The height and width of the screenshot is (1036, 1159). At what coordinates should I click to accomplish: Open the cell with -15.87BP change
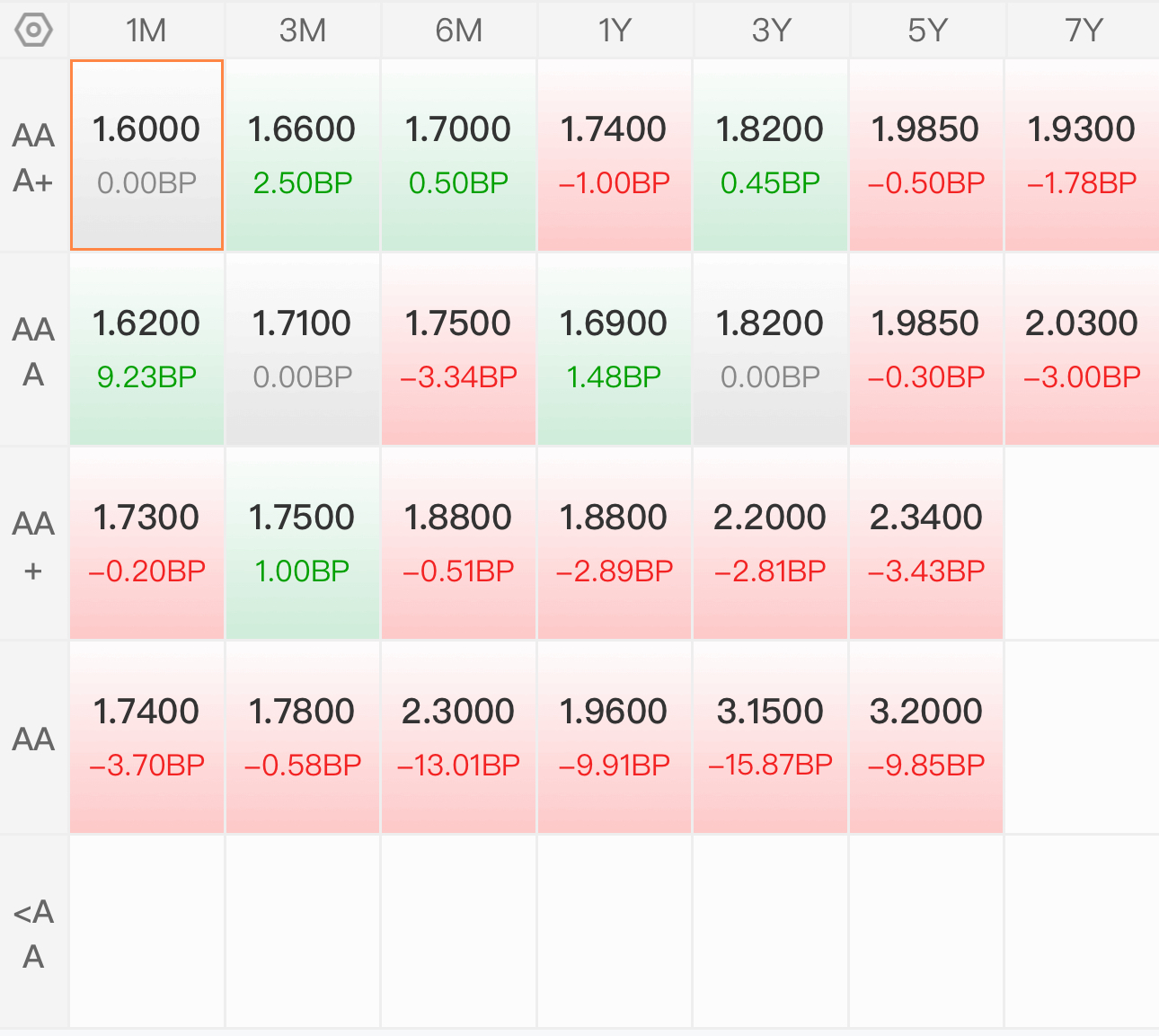[x=771, y=738]
